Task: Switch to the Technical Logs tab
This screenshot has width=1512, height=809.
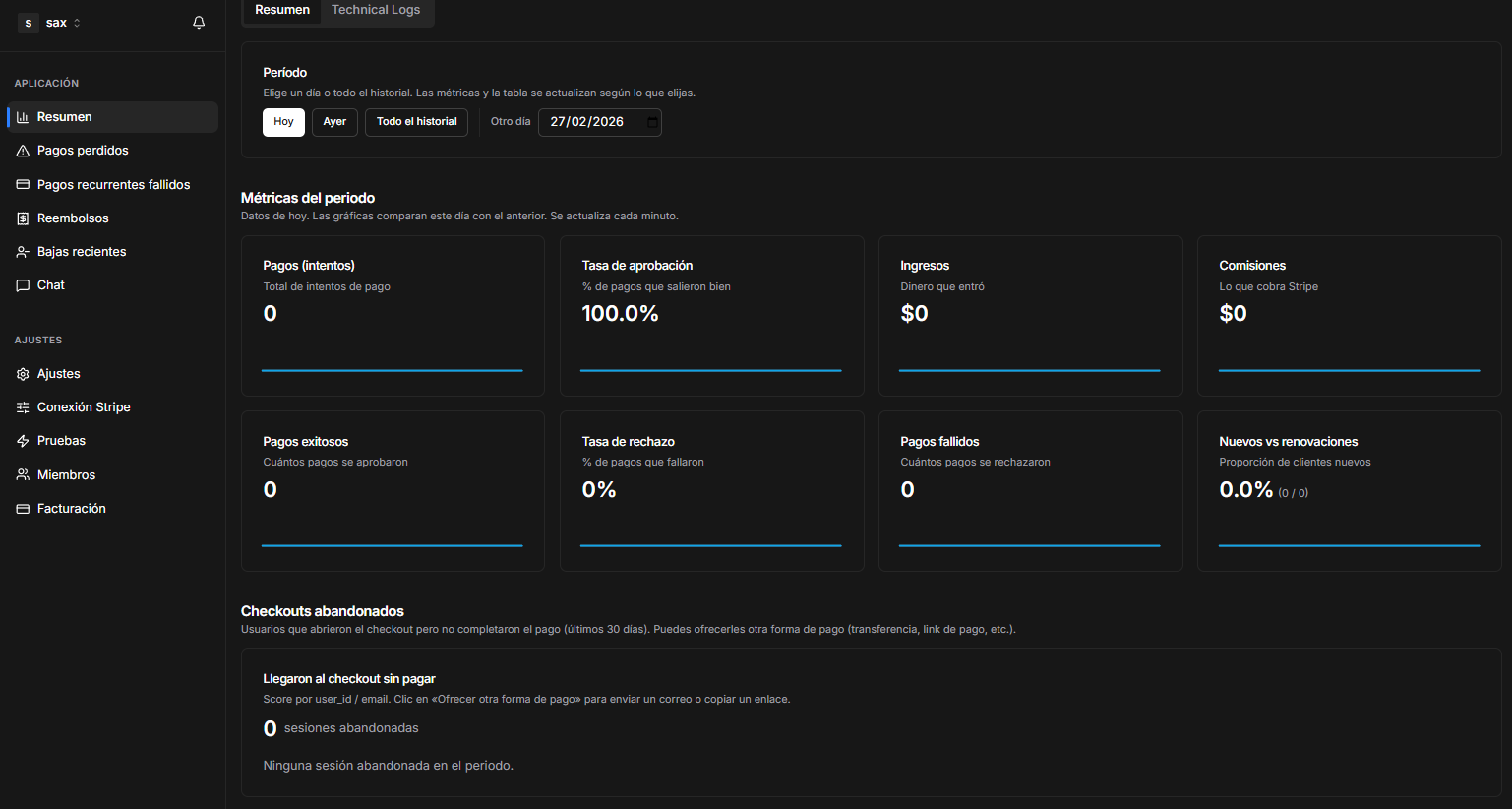Action: (376, 9)
